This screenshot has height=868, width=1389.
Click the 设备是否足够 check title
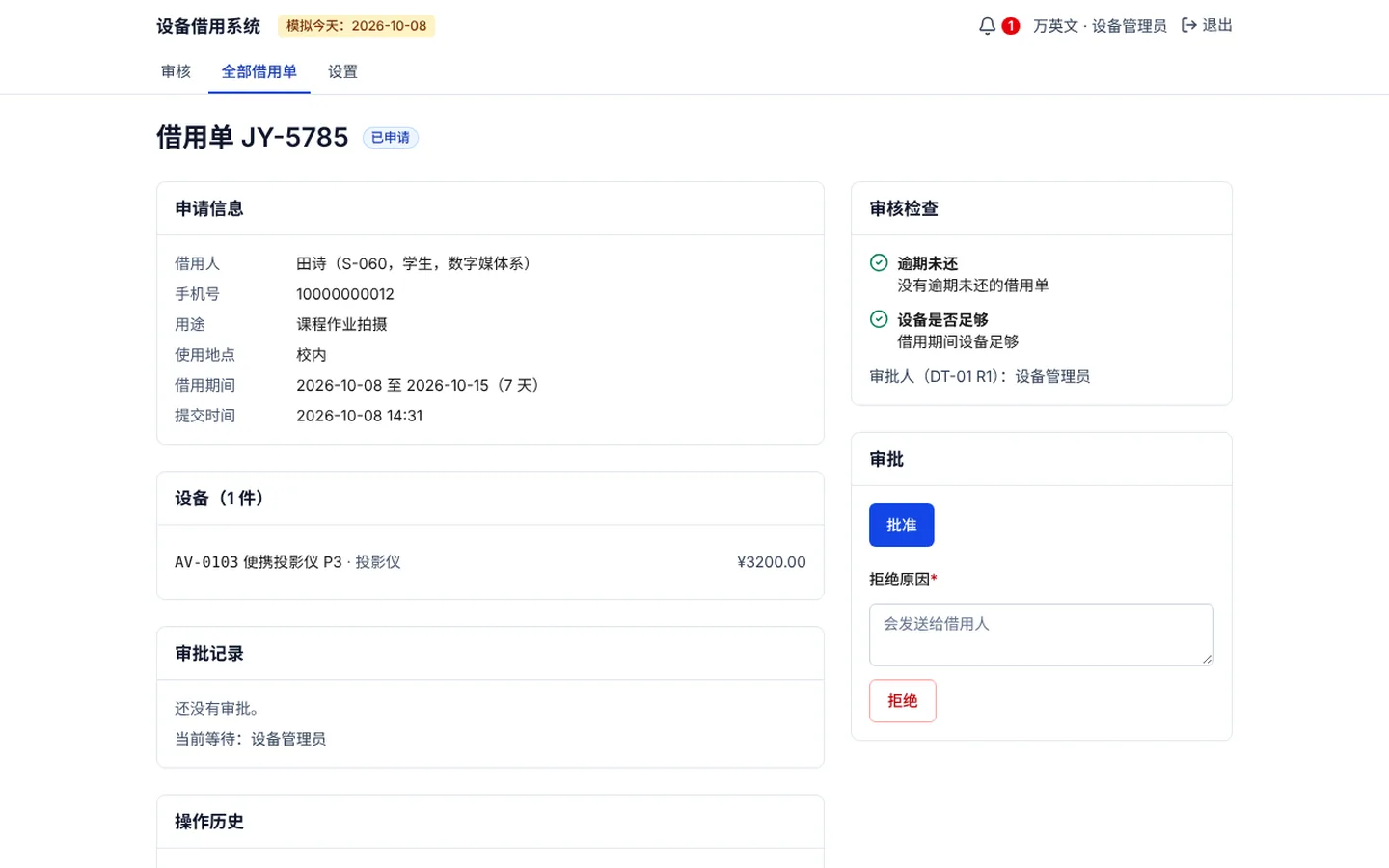[942, 319]
